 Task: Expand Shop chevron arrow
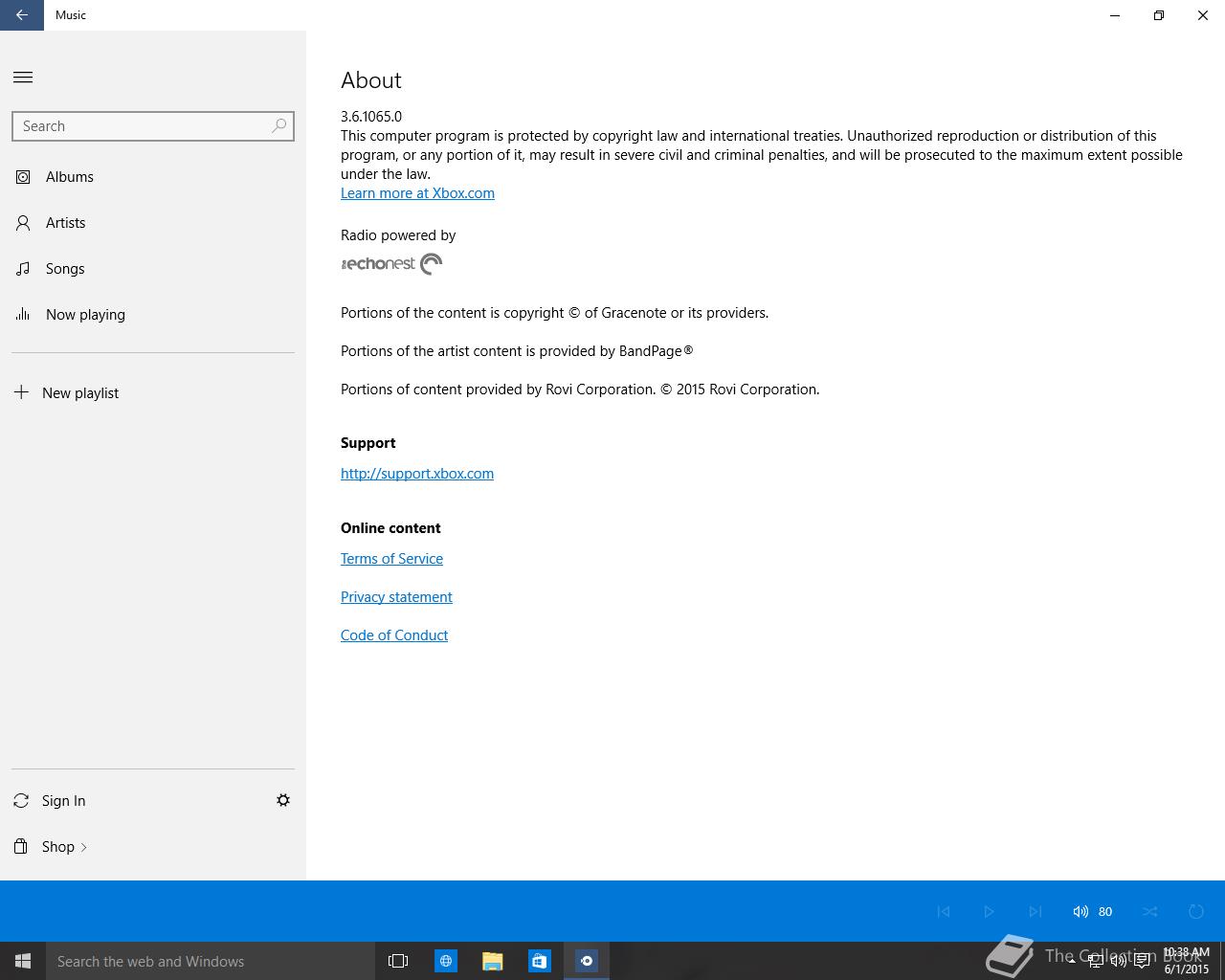(x=84, y=847)
